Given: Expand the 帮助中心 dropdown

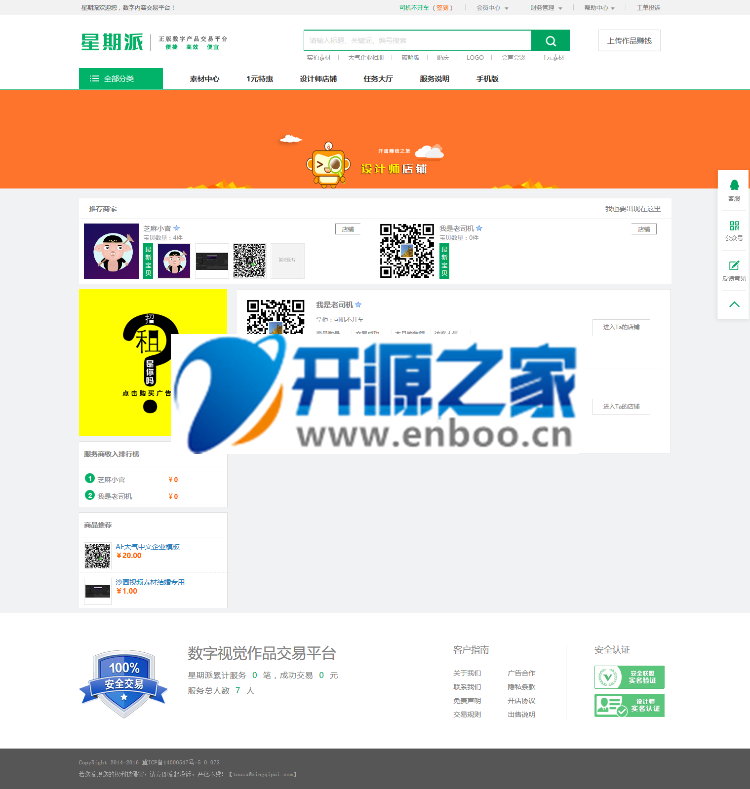Looking at the screenshot, I should pos(599,8).
